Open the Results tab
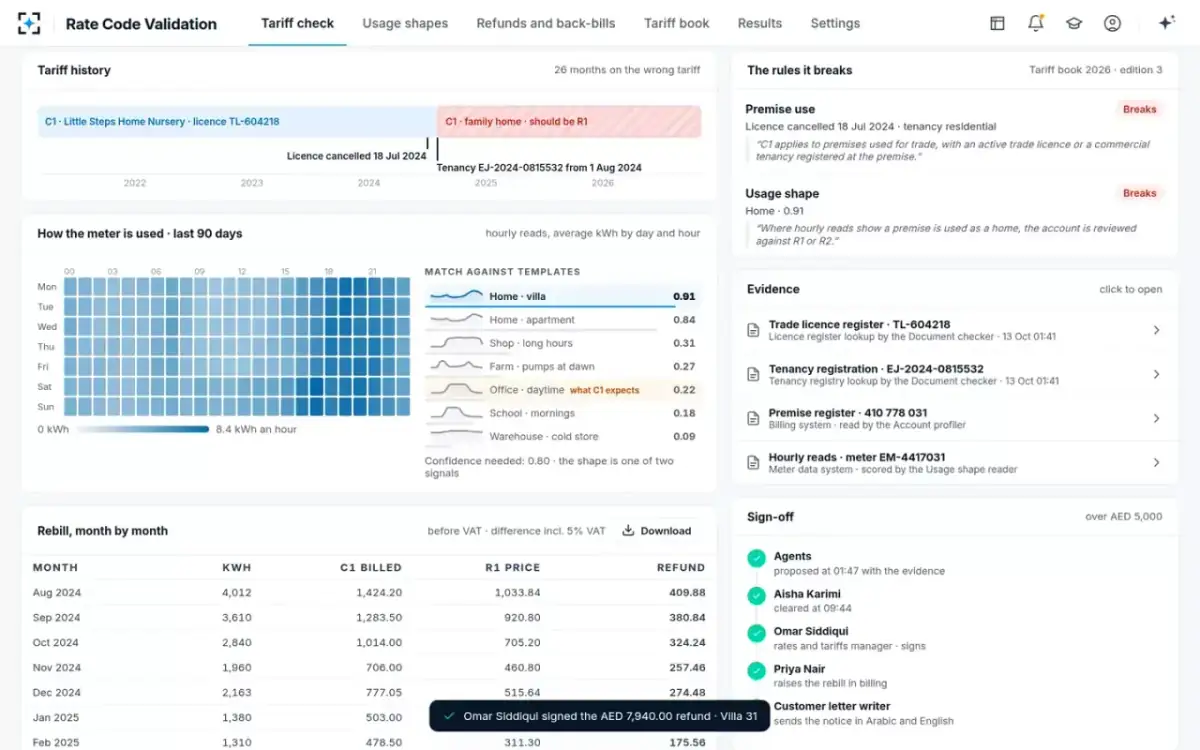Image resolution: width=1200 pixels, height=750 pixels. click(760, 23)
